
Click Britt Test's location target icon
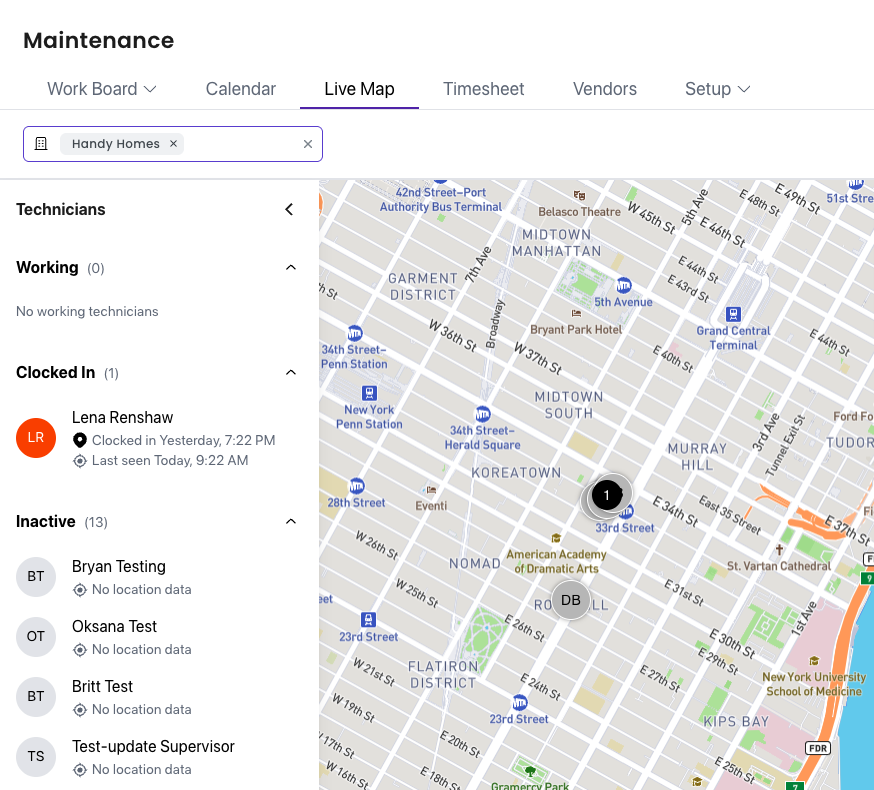[80, 710]
